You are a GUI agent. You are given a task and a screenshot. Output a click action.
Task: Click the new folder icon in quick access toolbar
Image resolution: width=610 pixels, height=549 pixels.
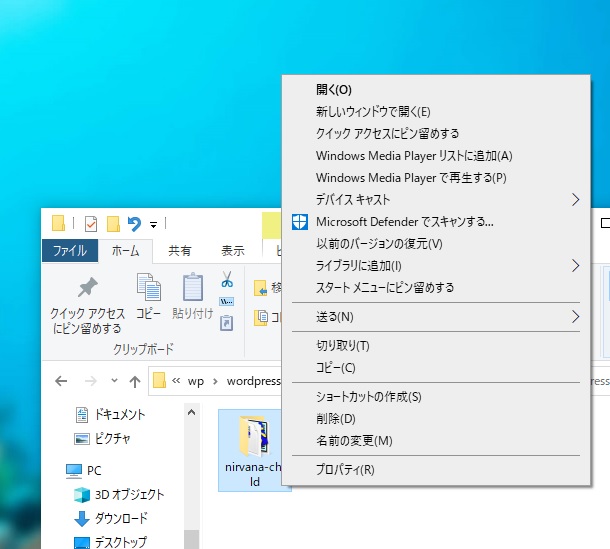113,224
